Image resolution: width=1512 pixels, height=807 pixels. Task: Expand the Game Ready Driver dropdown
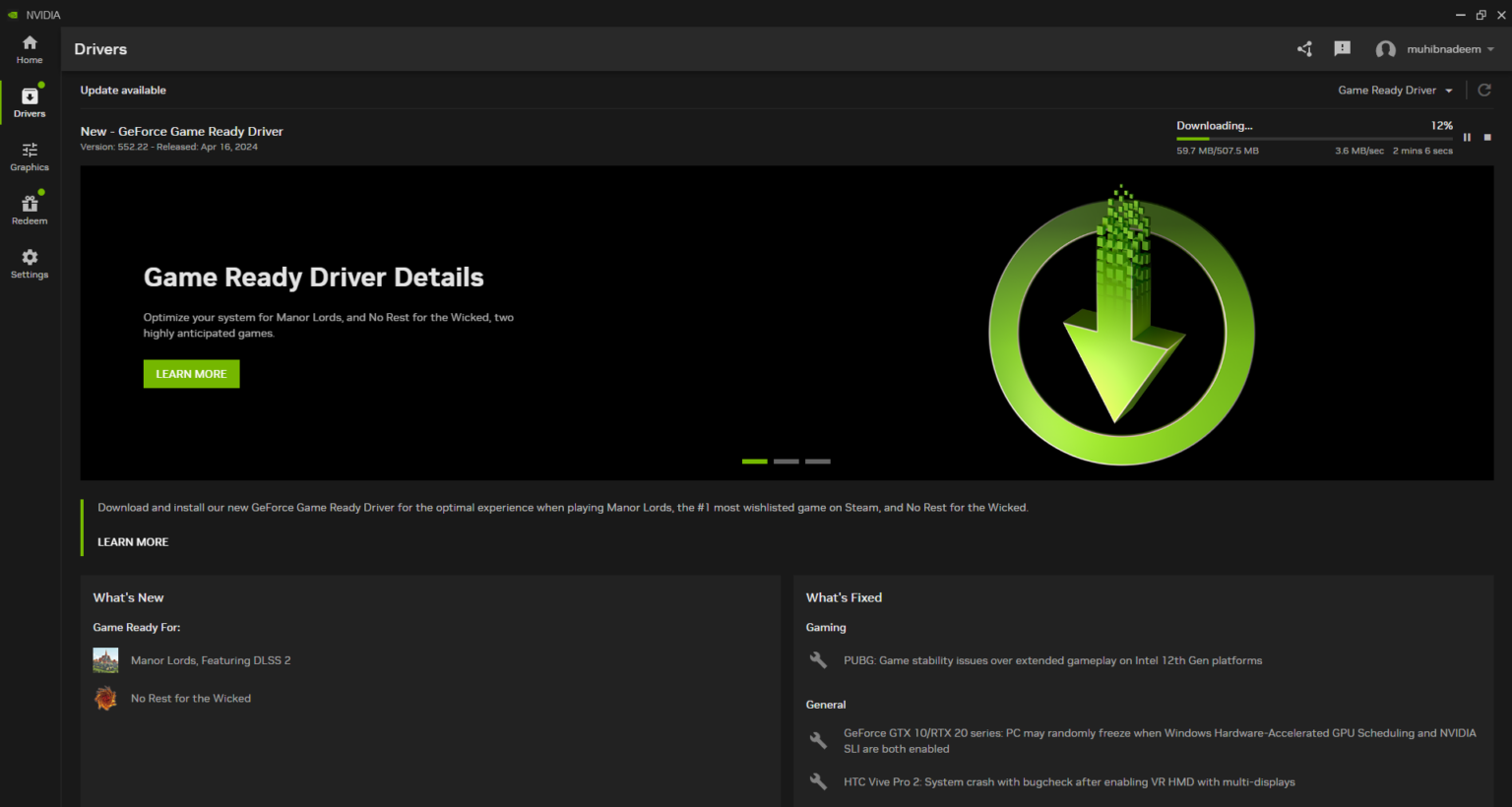pos(1395,91)
